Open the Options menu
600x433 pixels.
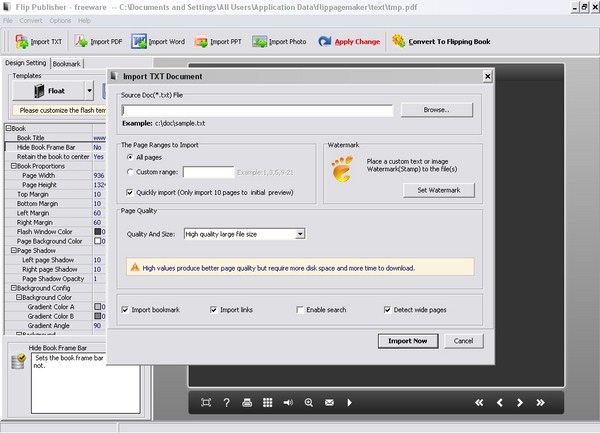point(60,21)
